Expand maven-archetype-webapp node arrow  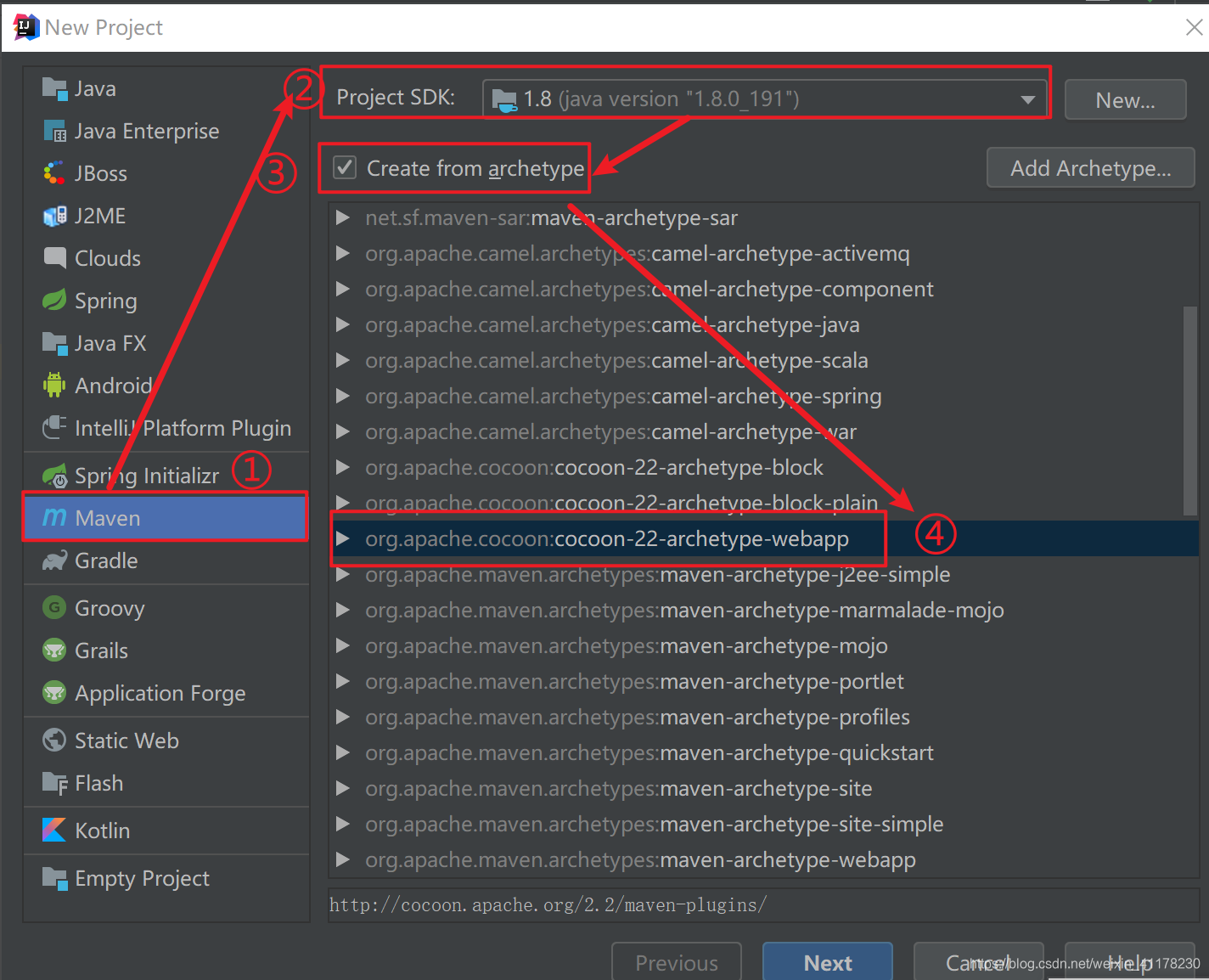pos(343,859)
